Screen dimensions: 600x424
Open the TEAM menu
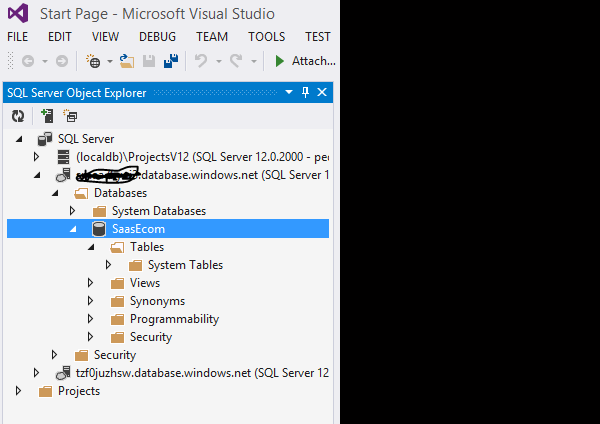[x=212, y=37]
